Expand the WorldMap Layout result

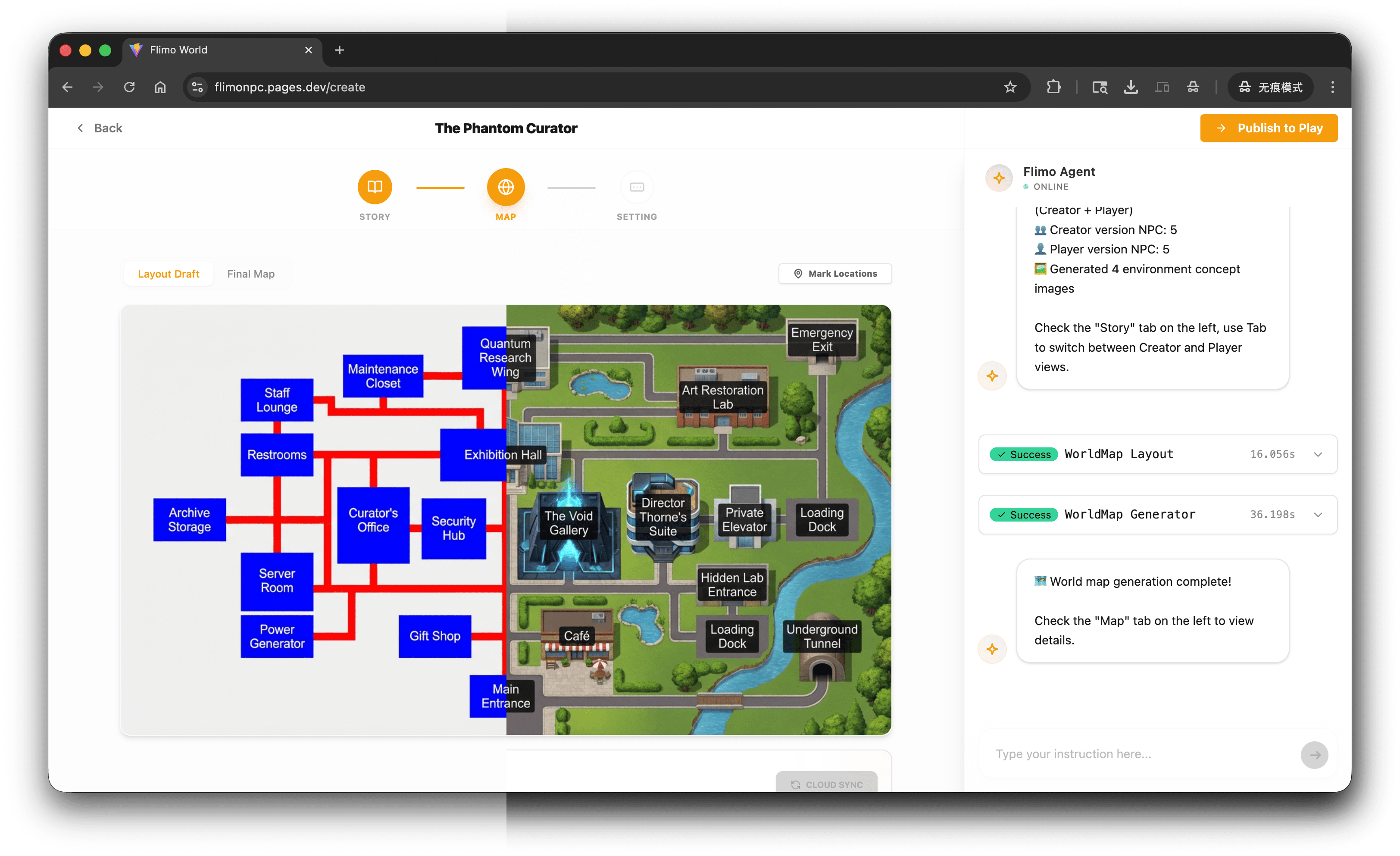pos(1318,454)
